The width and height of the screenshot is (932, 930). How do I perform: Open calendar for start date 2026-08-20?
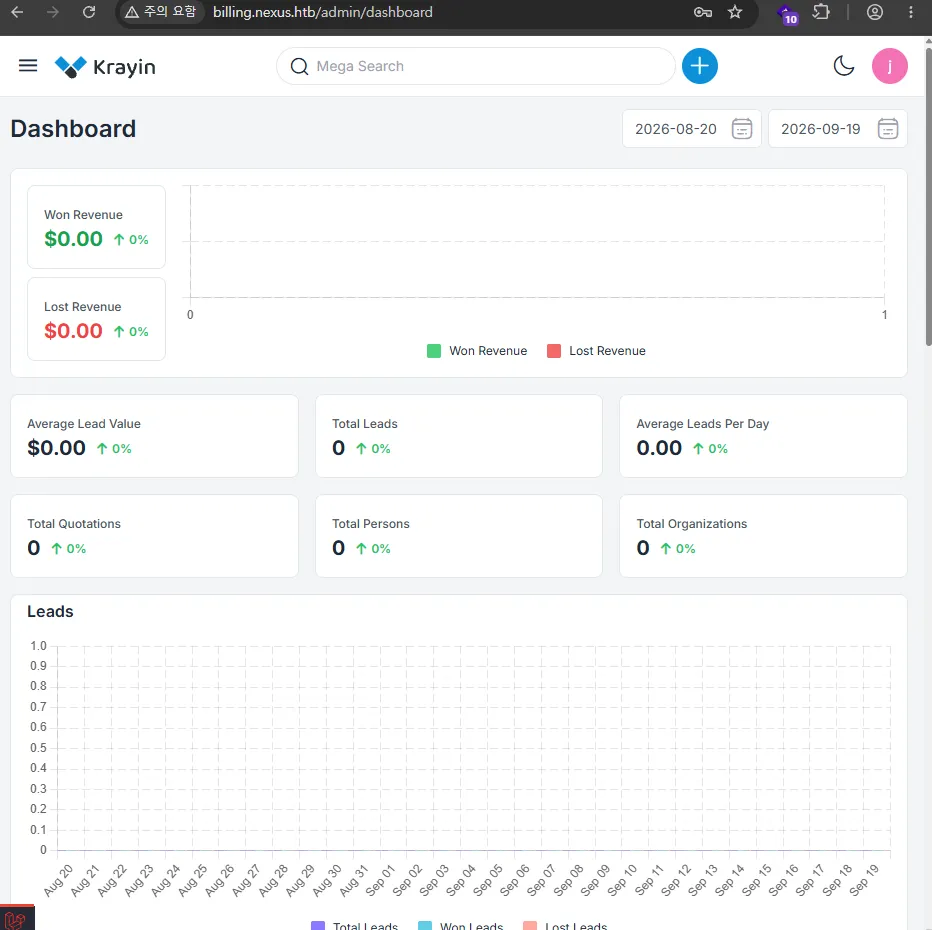tap(742, 128)
